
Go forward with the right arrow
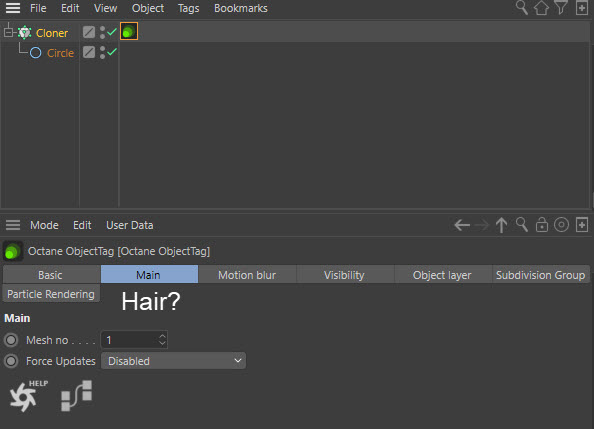(481, 225)
